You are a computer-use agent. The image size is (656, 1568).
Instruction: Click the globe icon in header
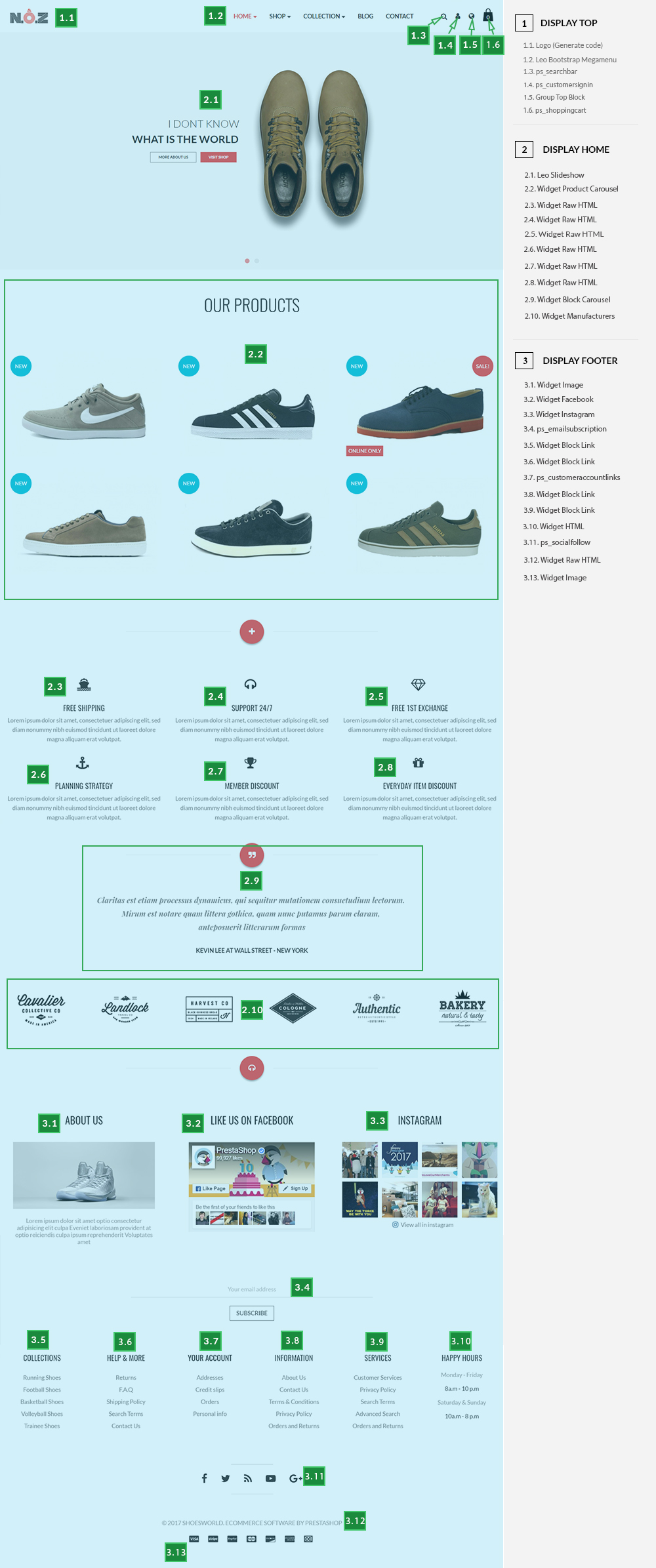472,16
